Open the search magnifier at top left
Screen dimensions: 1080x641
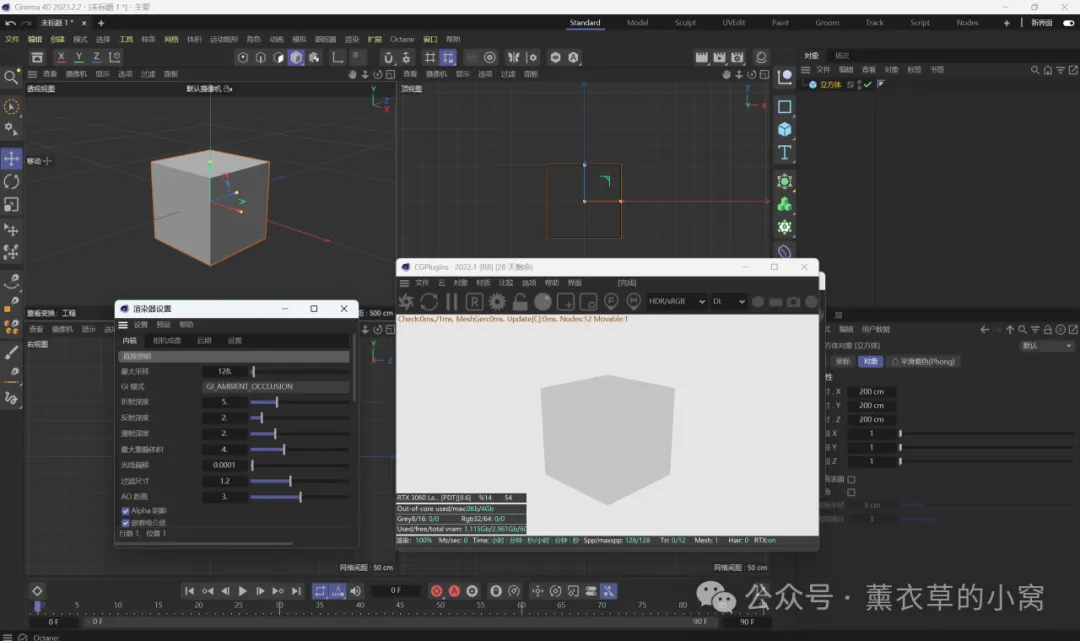click(11, 77)
